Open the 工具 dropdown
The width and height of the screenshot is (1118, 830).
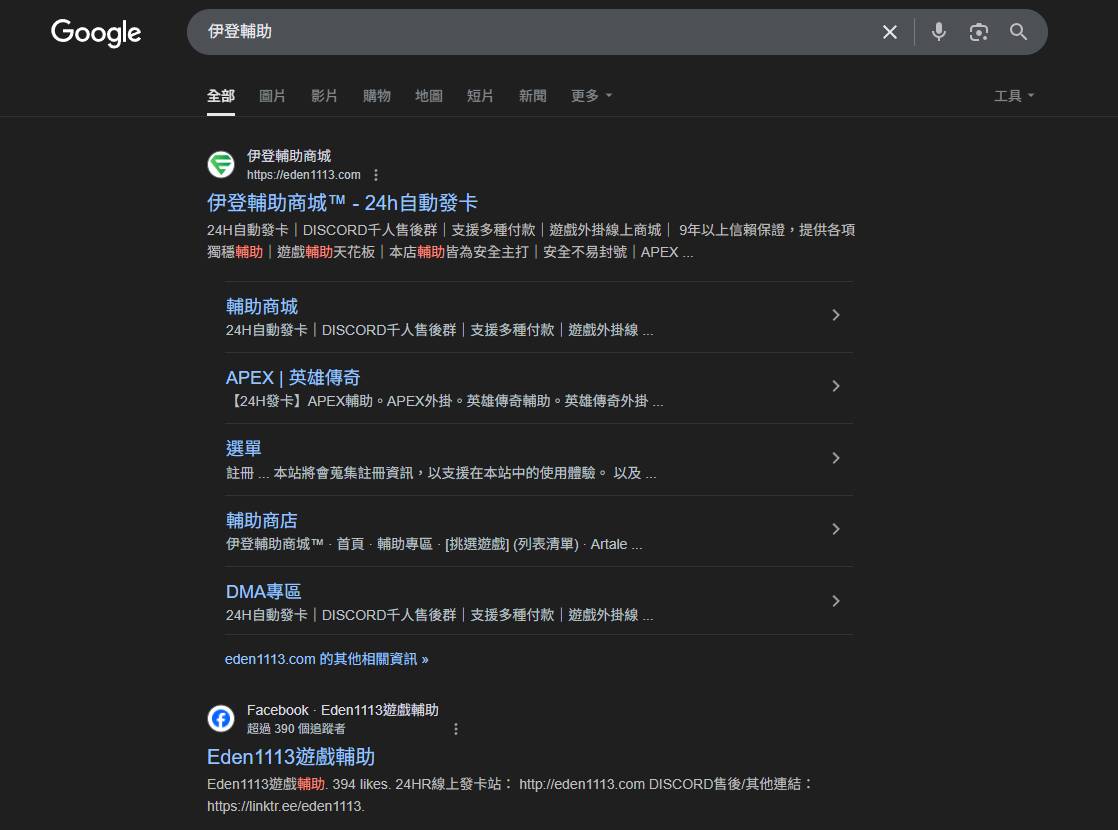coord(1014,96)
